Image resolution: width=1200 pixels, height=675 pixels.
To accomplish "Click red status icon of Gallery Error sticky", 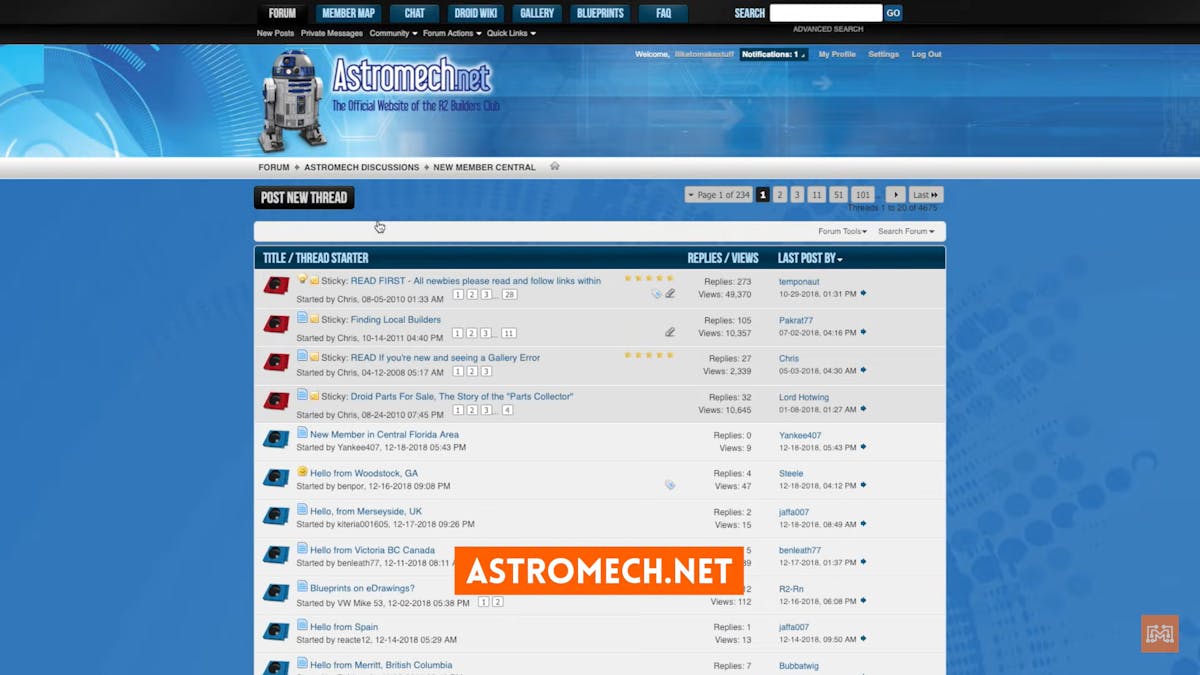I will click(276, 363).
